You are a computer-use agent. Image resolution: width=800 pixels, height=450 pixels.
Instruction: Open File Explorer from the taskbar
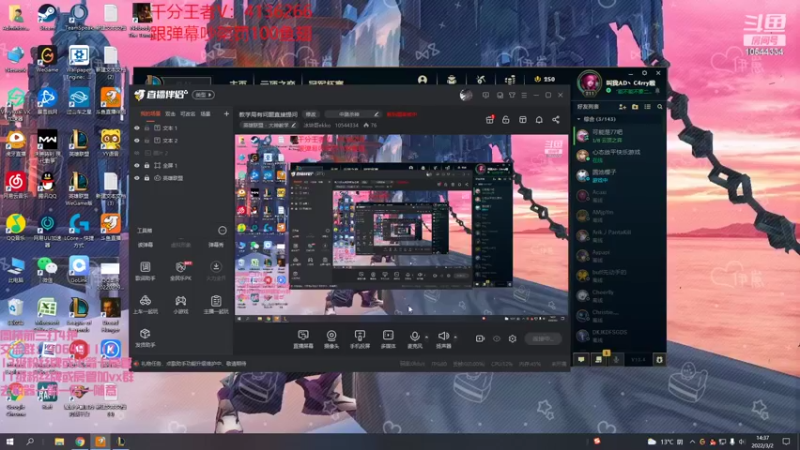coord(59,442)
